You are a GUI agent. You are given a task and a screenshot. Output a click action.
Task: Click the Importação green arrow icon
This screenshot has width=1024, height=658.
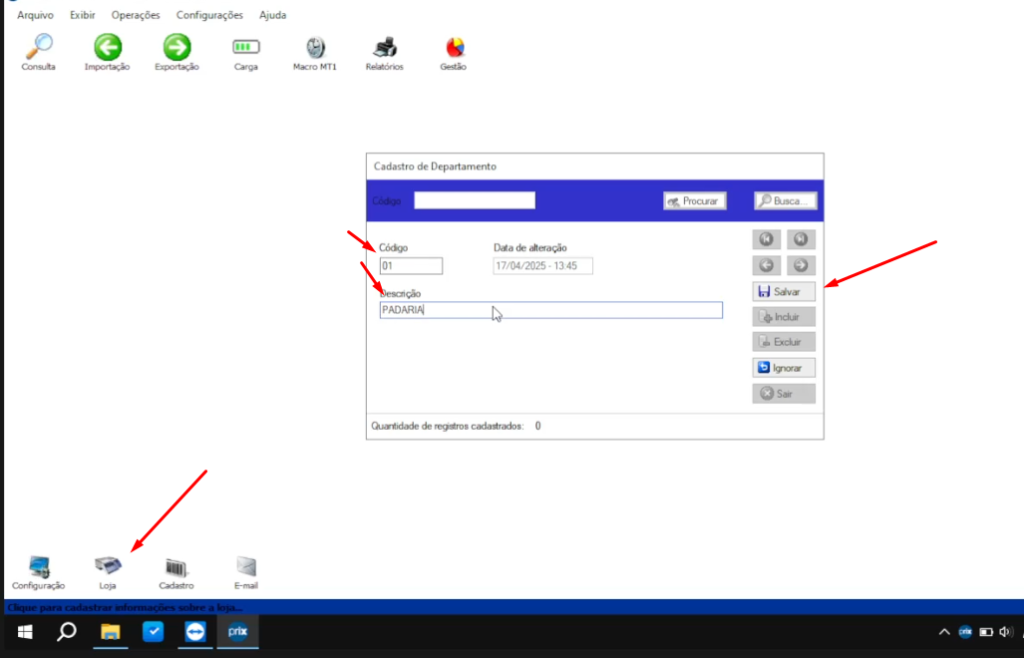107,47
